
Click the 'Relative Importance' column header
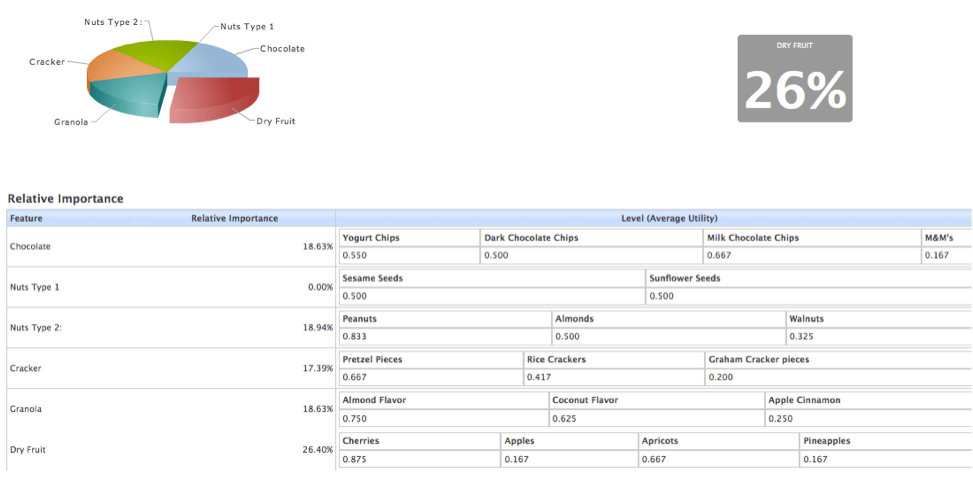click(x=235, y=218)
